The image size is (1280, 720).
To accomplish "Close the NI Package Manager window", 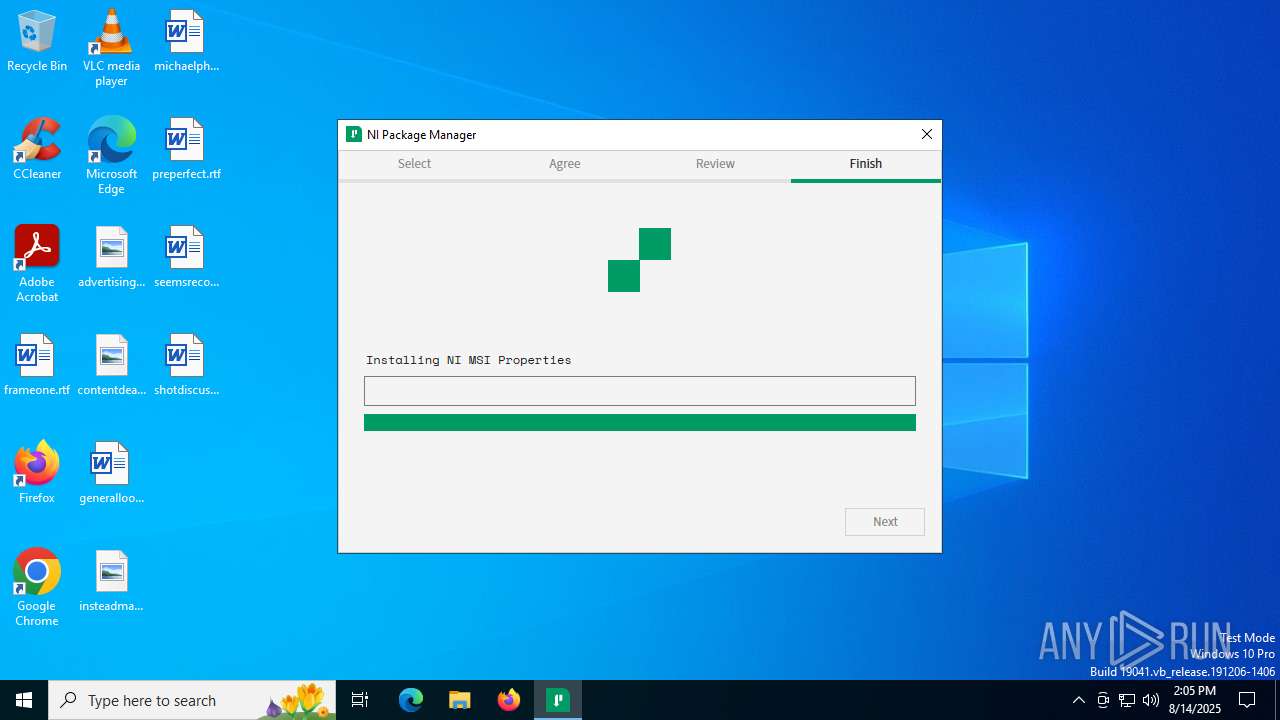I will tap(927, 134).
